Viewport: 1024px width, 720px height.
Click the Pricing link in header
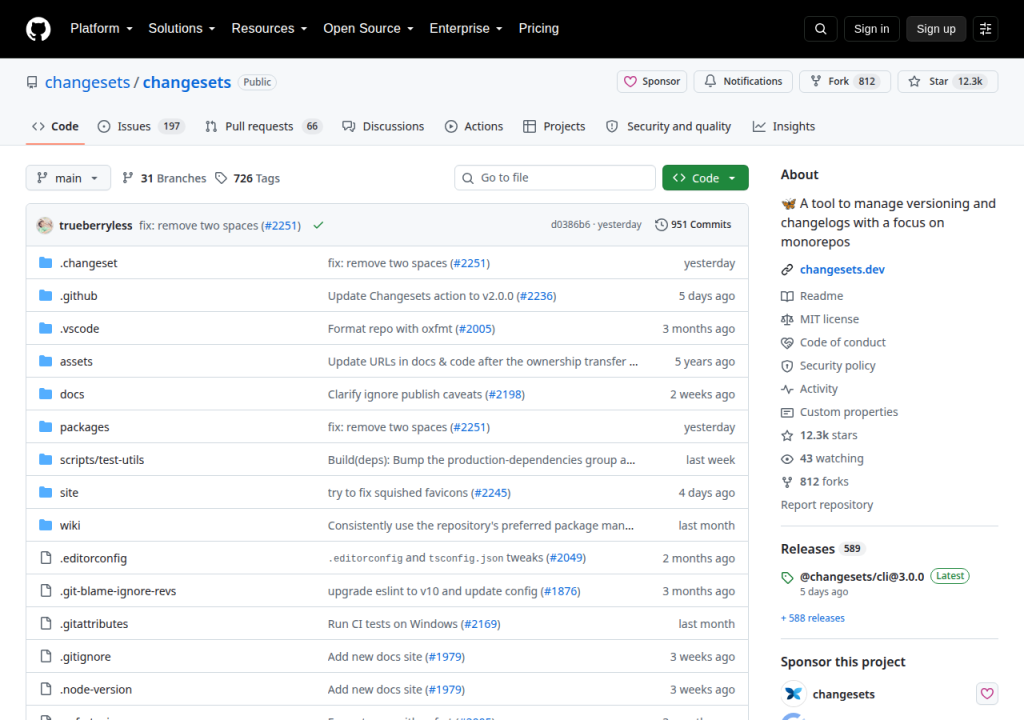pyautogui.click(x=538, y=29)
